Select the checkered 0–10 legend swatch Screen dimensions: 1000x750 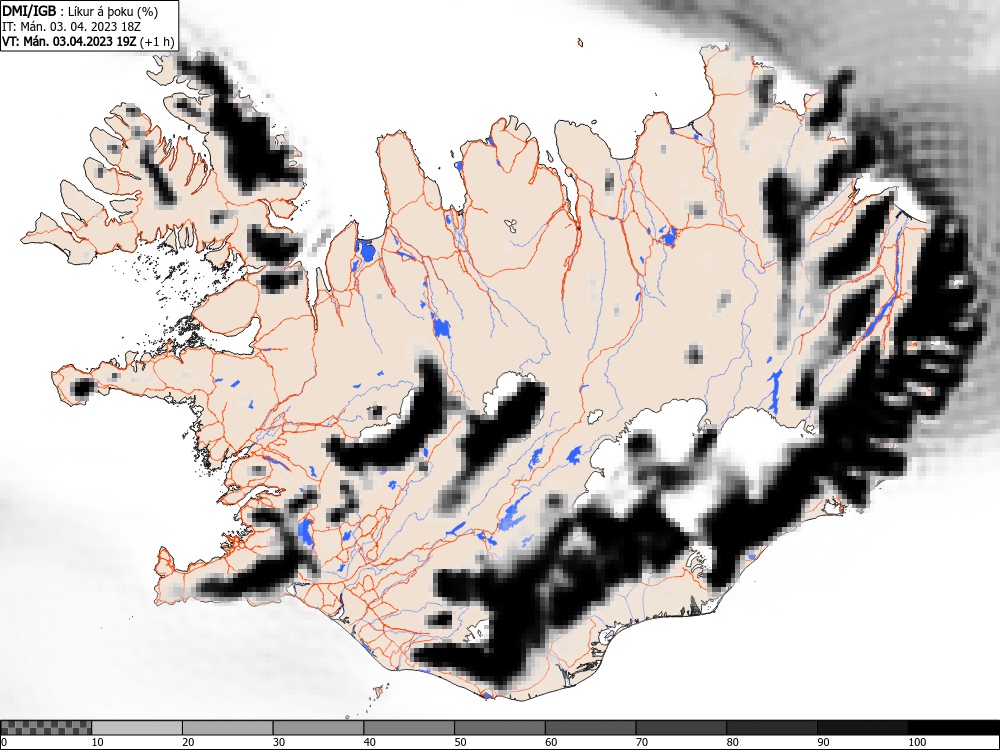(x=46, y=728)
